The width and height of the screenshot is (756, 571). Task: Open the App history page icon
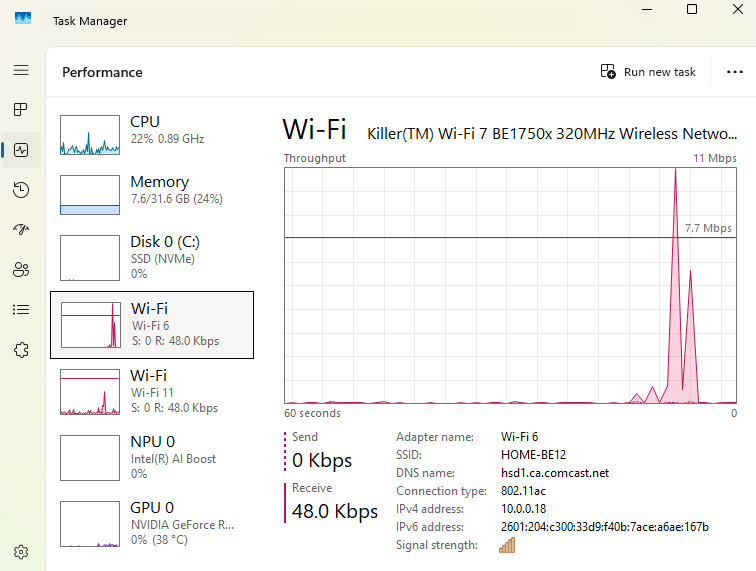click(x=21, y=190)
